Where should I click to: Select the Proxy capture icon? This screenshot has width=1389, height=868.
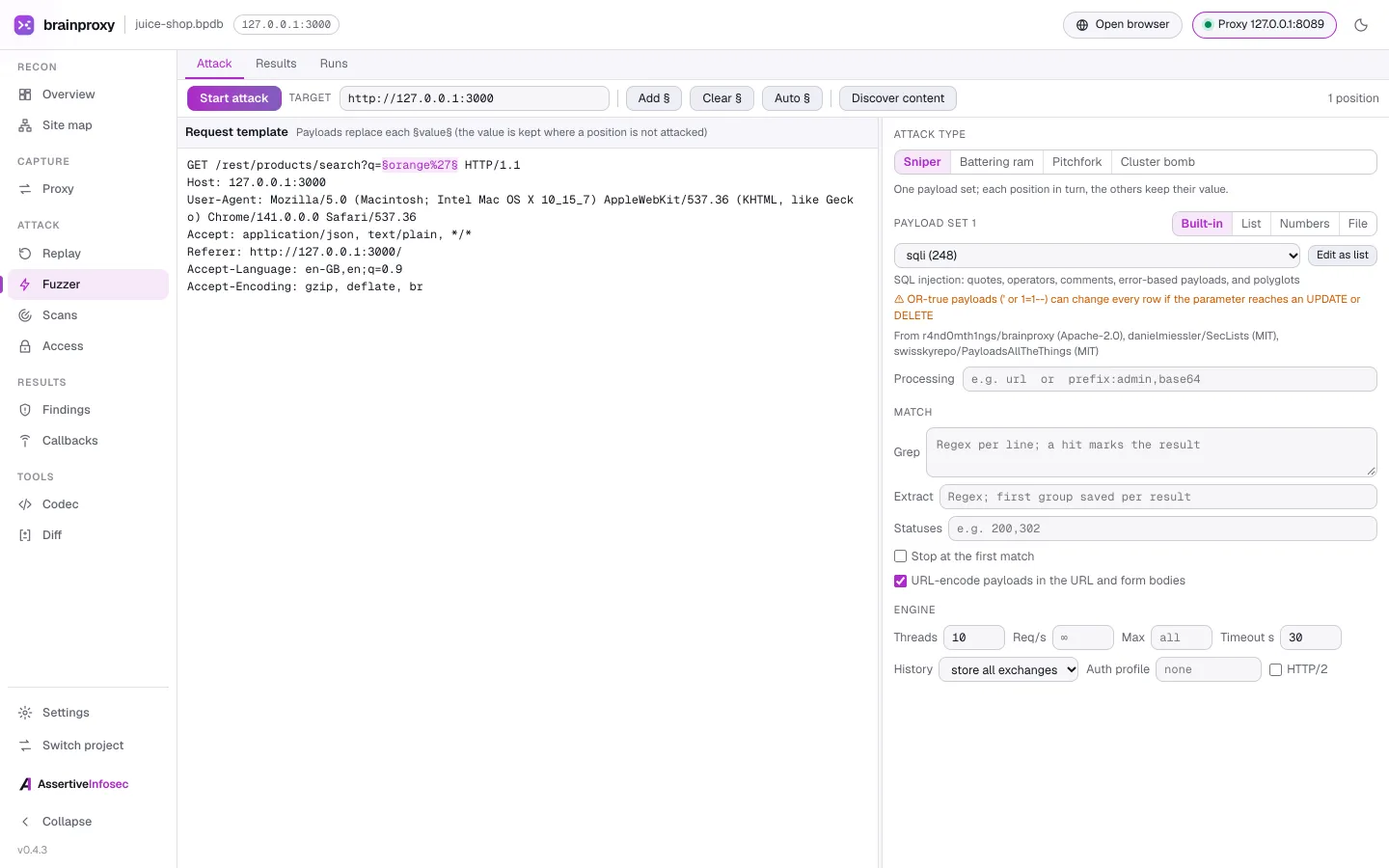[25, 189]
